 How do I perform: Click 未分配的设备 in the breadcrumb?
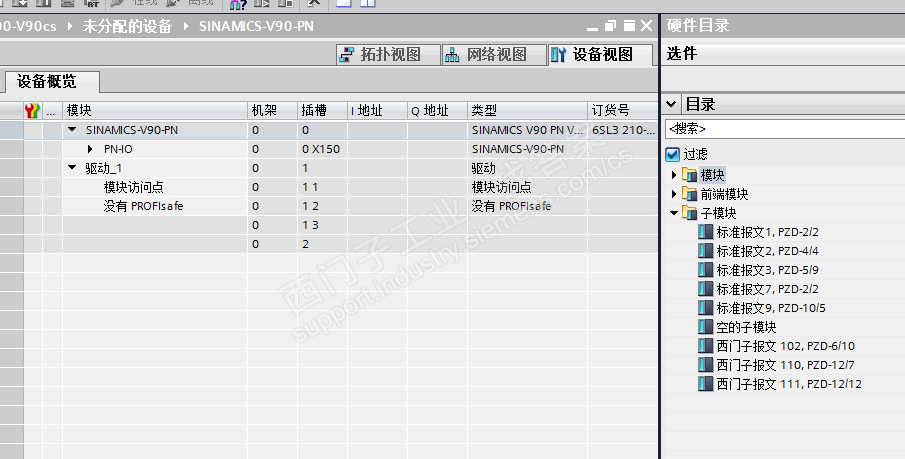coord(127,27)
